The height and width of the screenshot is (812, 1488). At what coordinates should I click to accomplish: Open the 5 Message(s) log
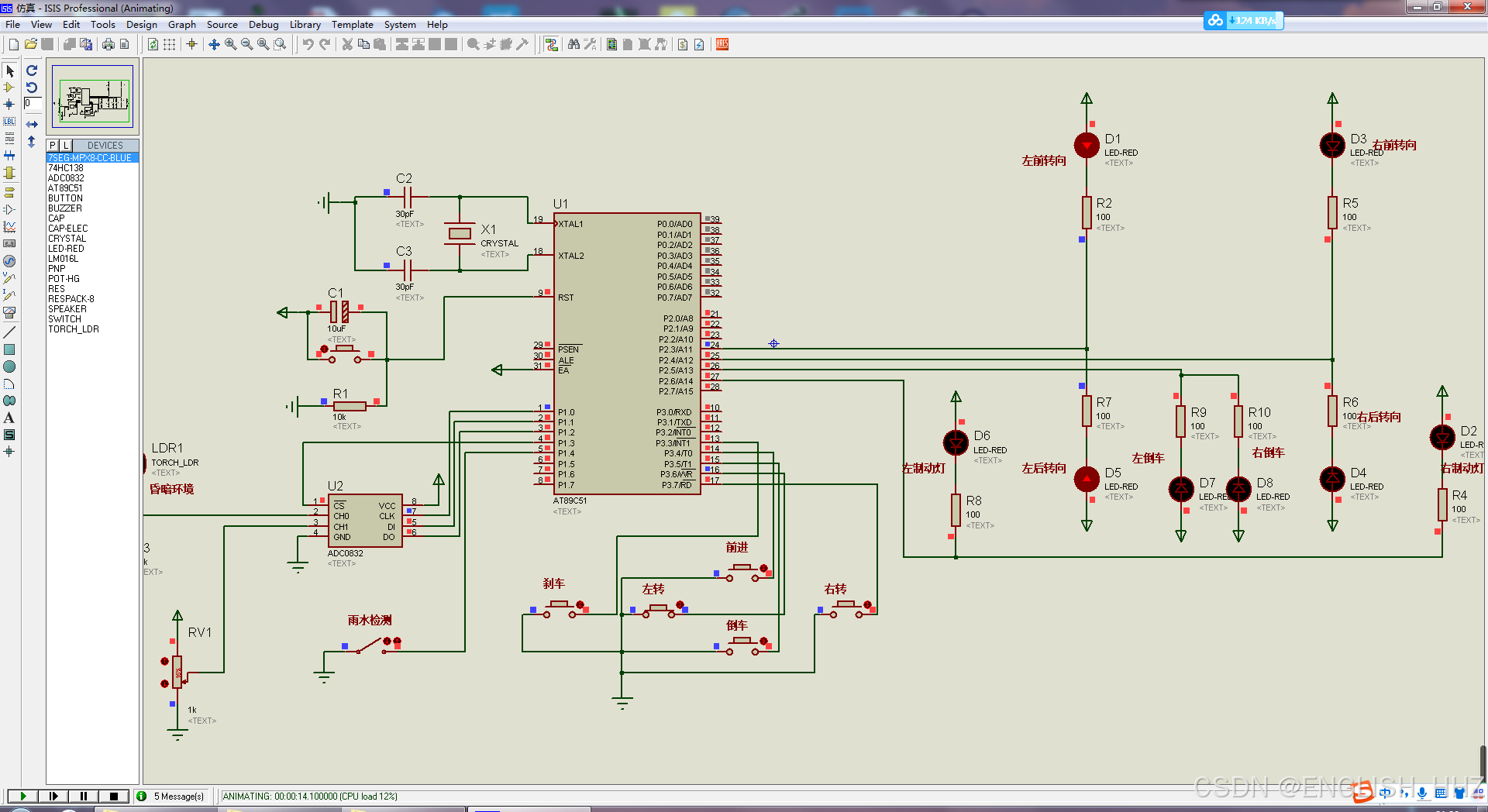(172, 796)
